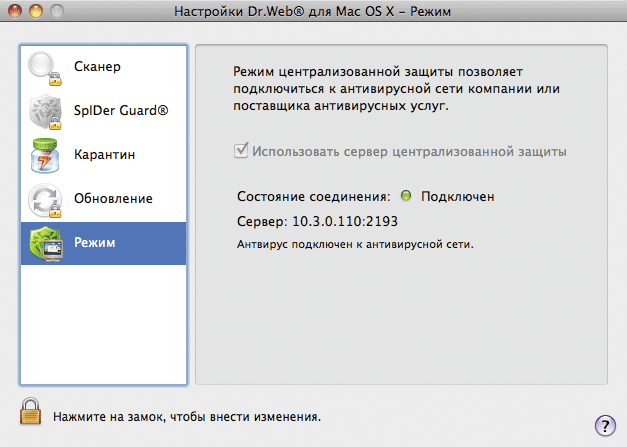This screenshot has width=627, height=447.
Task: Click the green connection status indicator
Action: [x=406, y=196]
